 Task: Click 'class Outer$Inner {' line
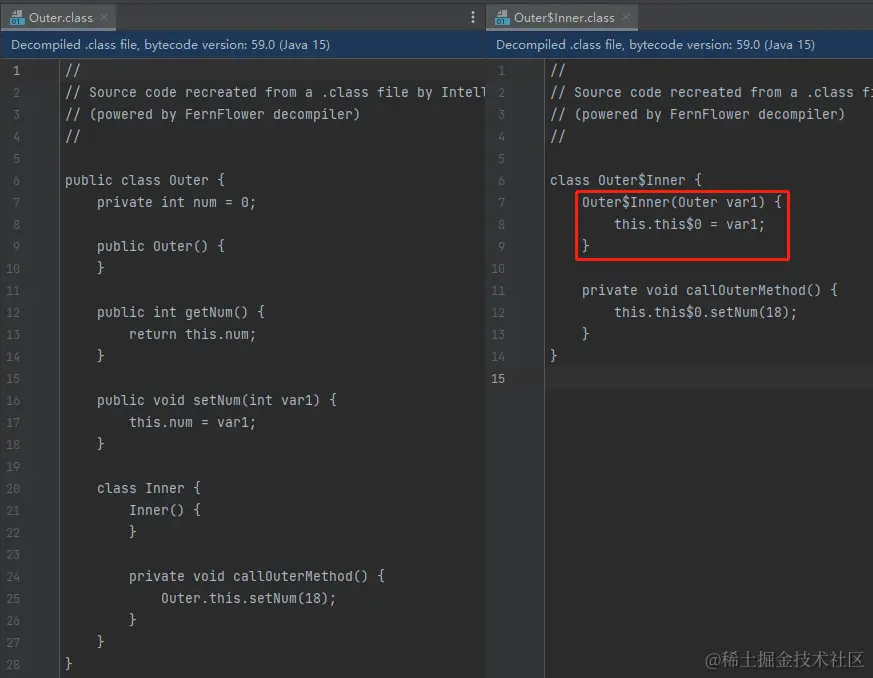point(626,180)
